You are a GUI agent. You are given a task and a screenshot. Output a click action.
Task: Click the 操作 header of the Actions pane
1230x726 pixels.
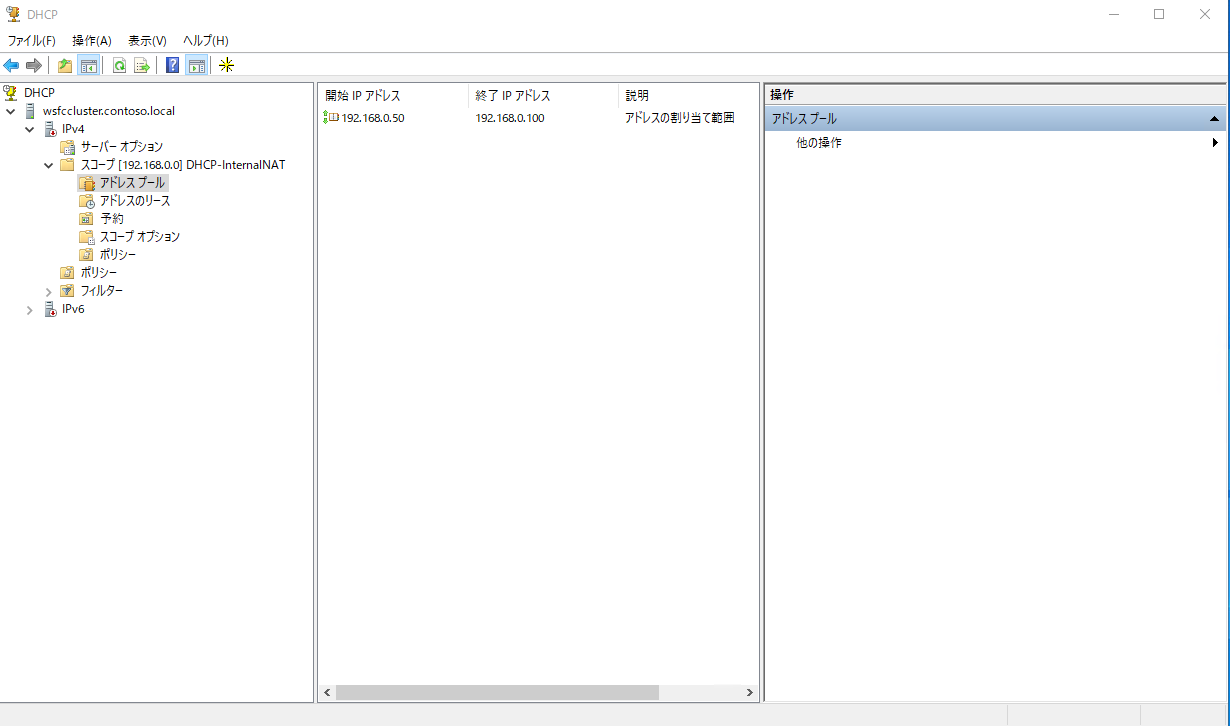click(x=996, y=94)
